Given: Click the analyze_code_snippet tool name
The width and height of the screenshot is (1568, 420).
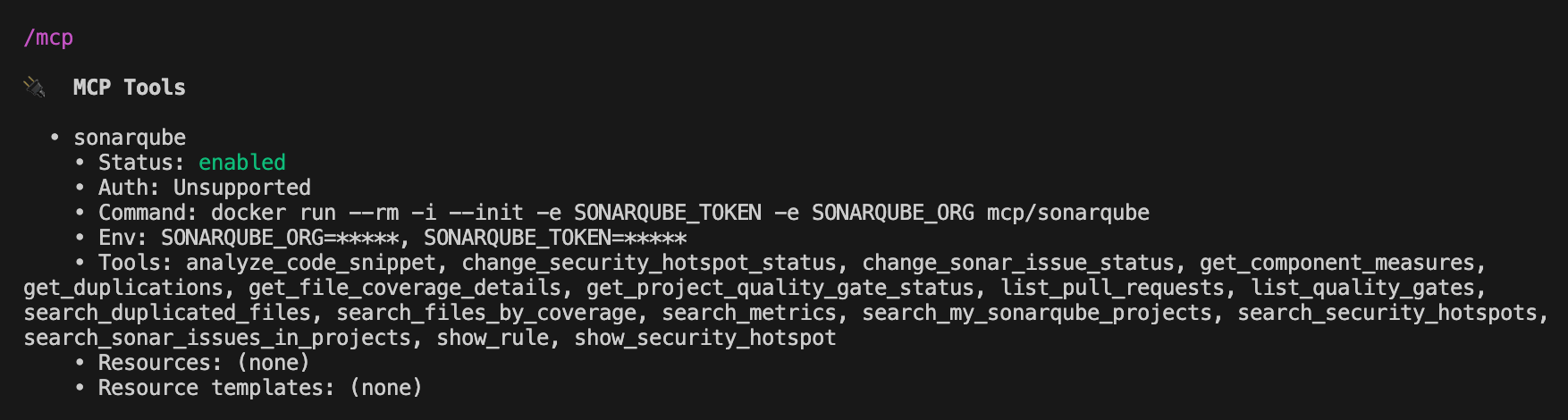Looking at the screenshot, I should (310, 263).
